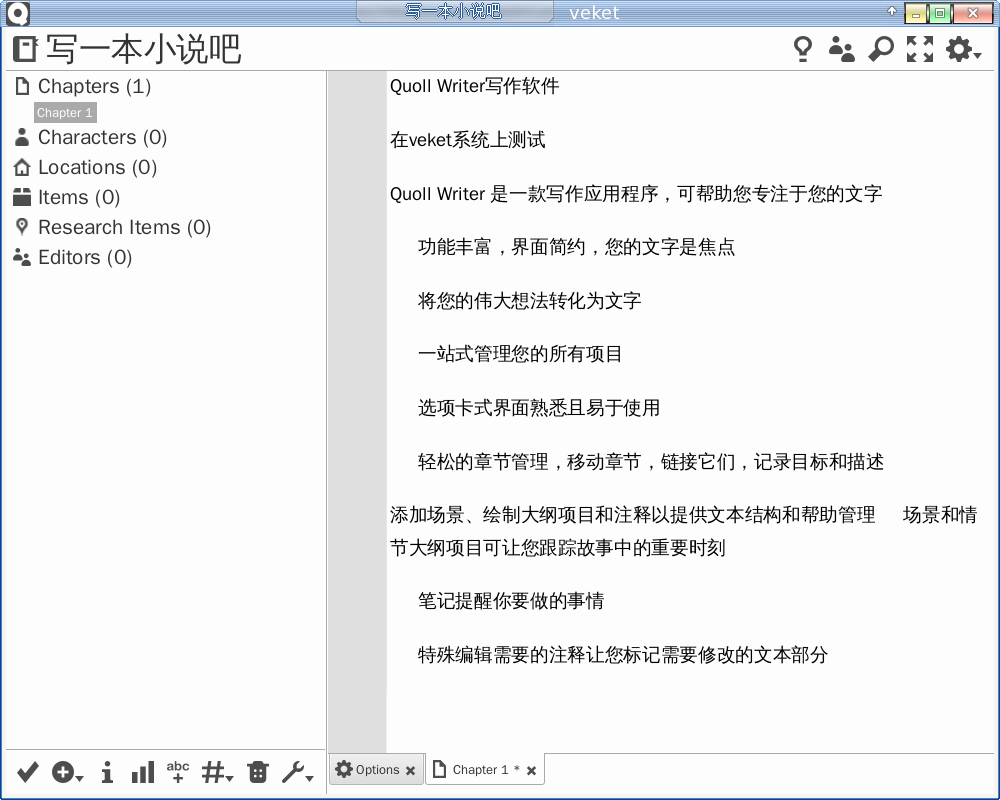
Task: Click the line '选项卡式界面熟悉且易于使用'
Action: pyautogui.click(x=539, y=408)
